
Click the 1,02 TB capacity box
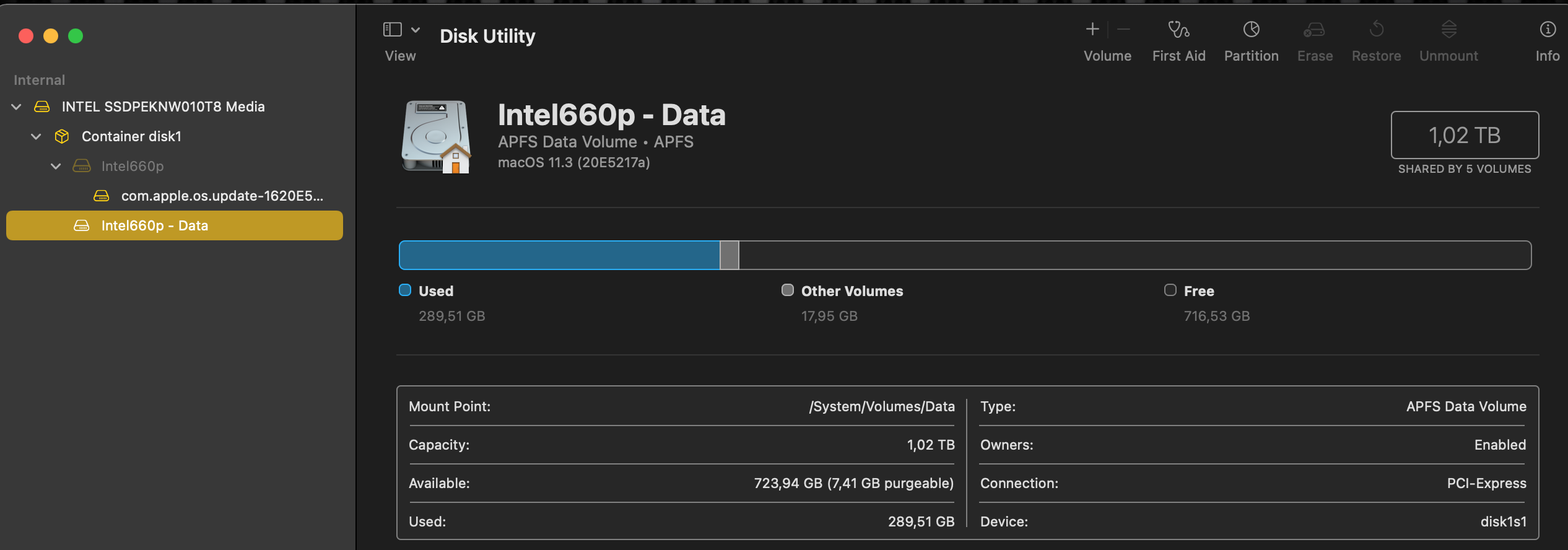(x=1464, y=136)
